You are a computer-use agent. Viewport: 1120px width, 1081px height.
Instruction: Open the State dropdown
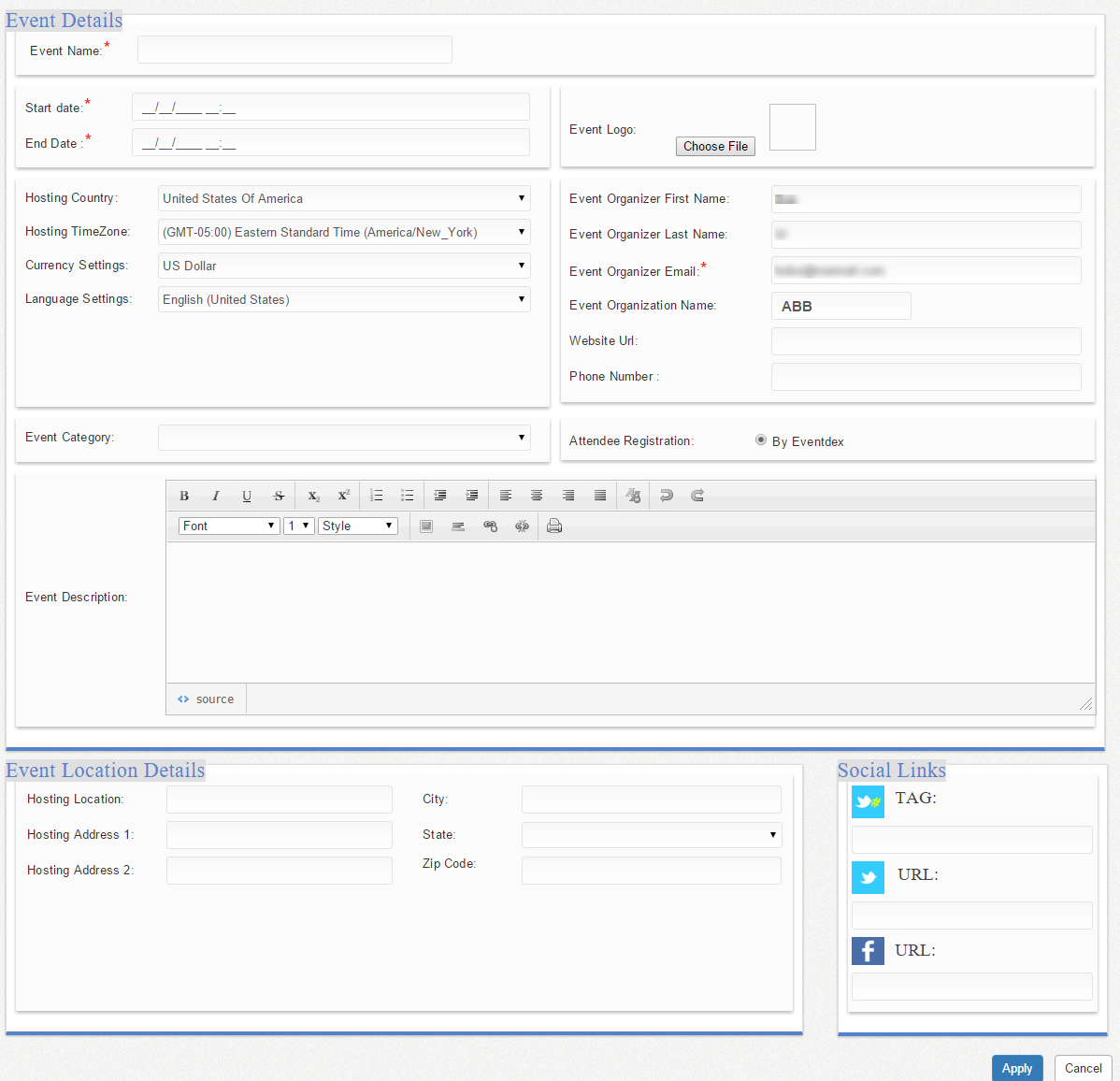[652, 834]
